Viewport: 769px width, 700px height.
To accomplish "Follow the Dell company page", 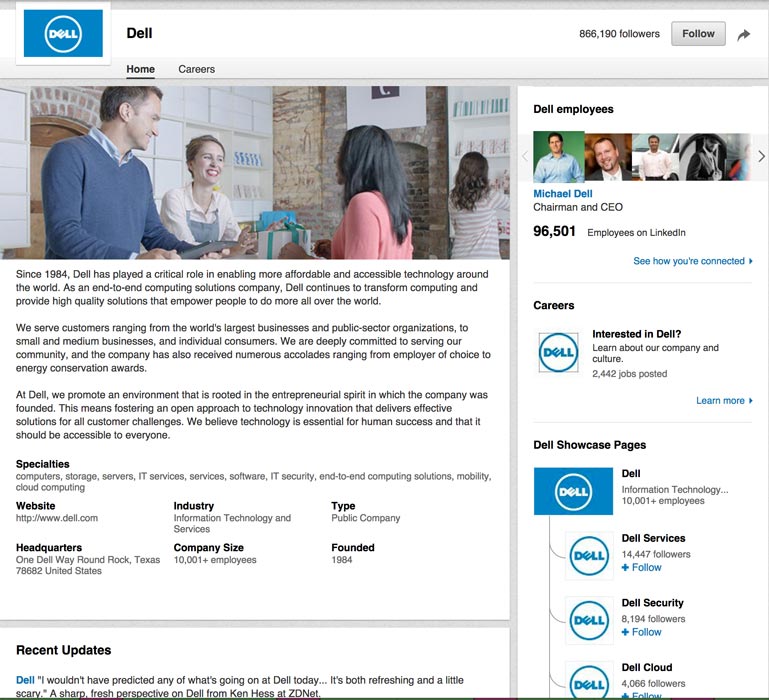I will (x=698, y=33).
